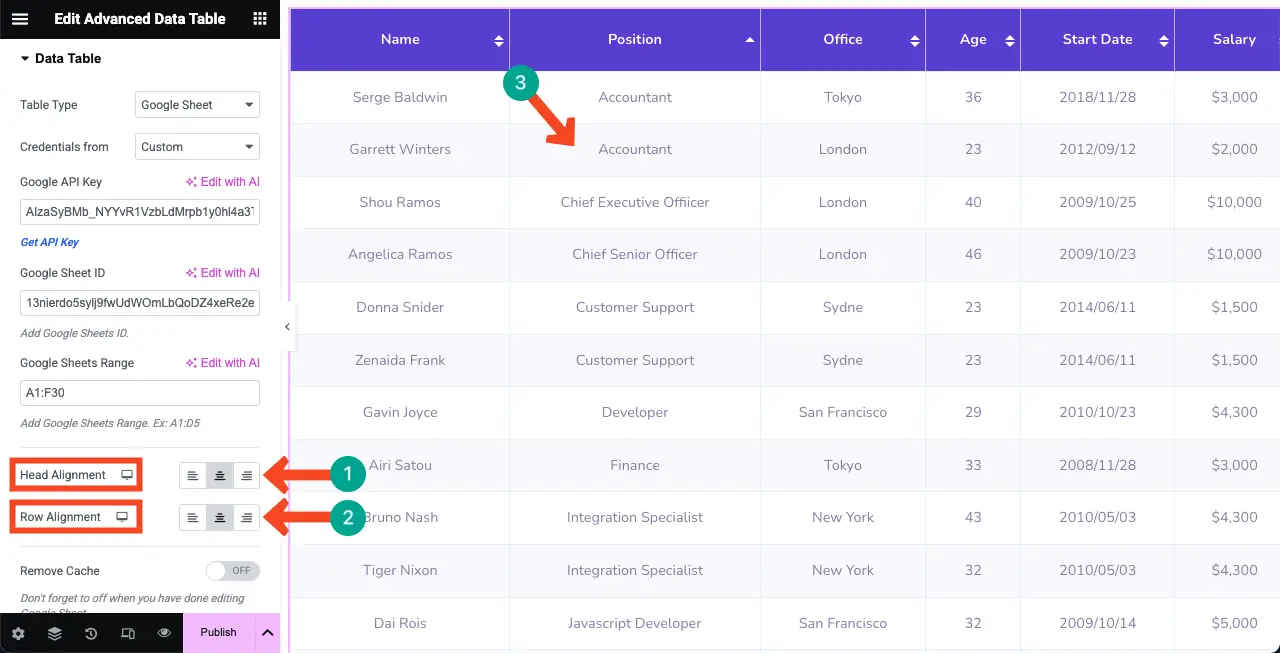1280x653 pixels.
Task: Focus the Google Sheets Range input field
Action: click(x=140, y=393)
